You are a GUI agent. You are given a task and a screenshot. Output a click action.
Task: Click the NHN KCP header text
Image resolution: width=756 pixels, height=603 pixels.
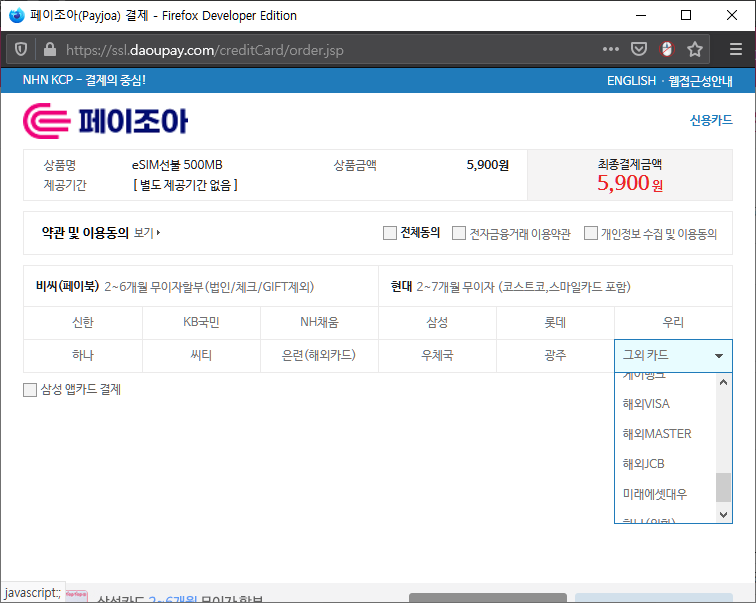(x=84, y=80)
